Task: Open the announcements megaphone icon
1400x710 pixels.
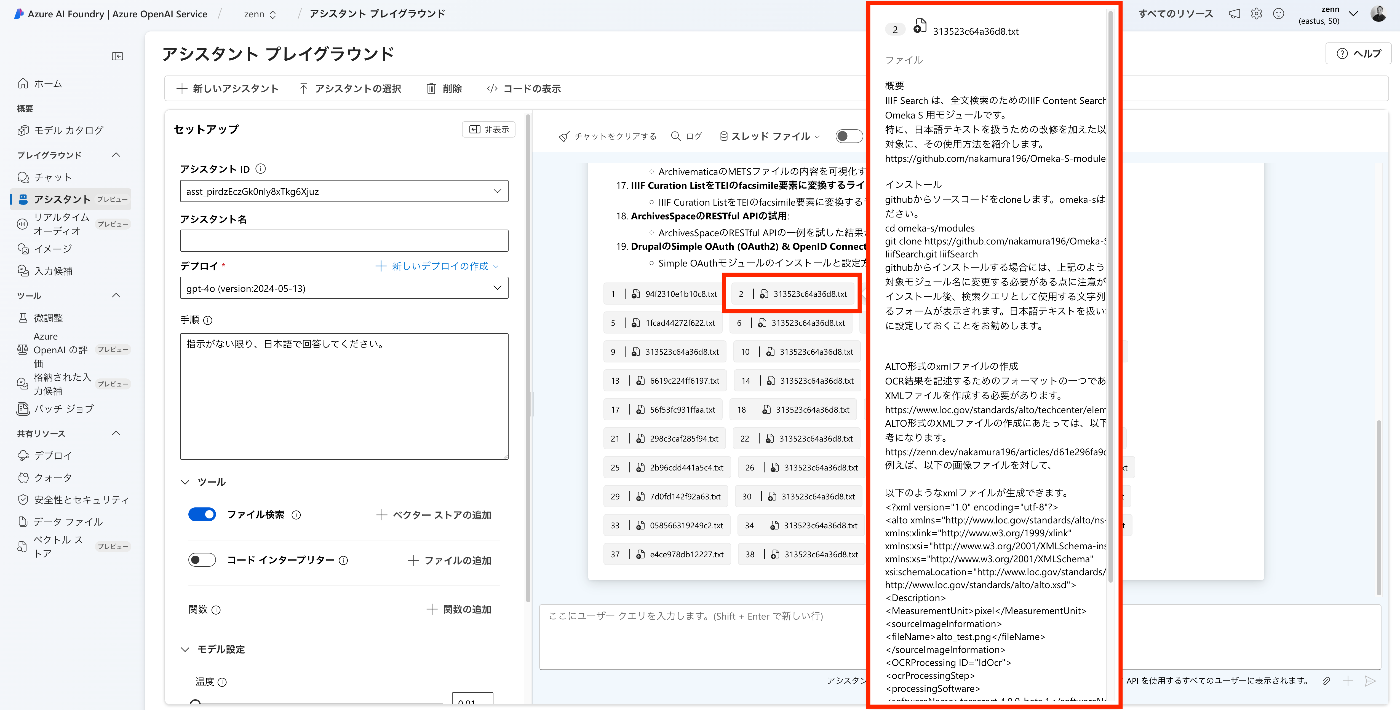Action: (1235, 14)
